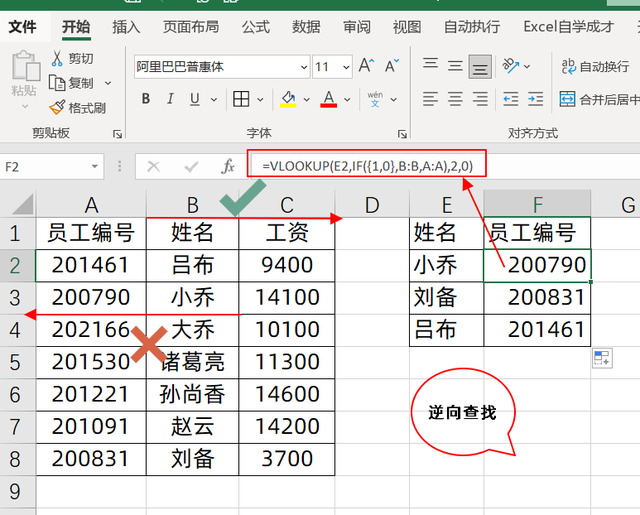
Task: Apply yellow fill color bucket
Action: click(x=288, y=99)
